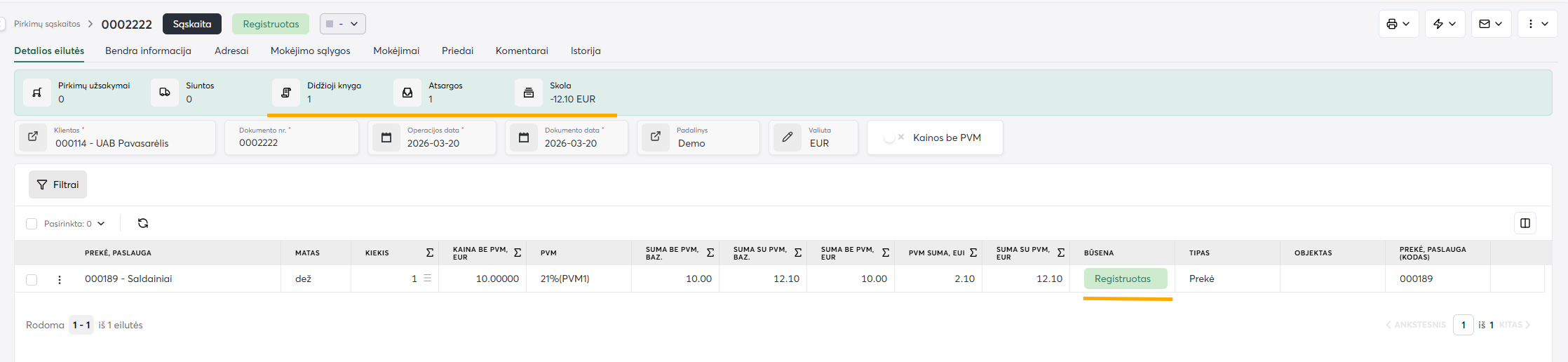The height and width of the screenshot is (362, 1568).
Task: Click the Filtrai button
Action: tap(58, 185)
